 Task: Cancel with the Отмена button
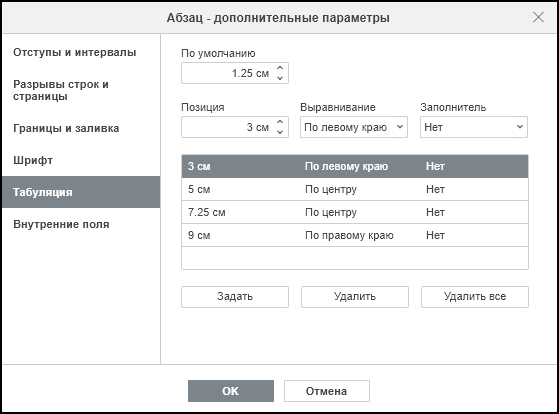pyautogui.click(x=327, y=391)
